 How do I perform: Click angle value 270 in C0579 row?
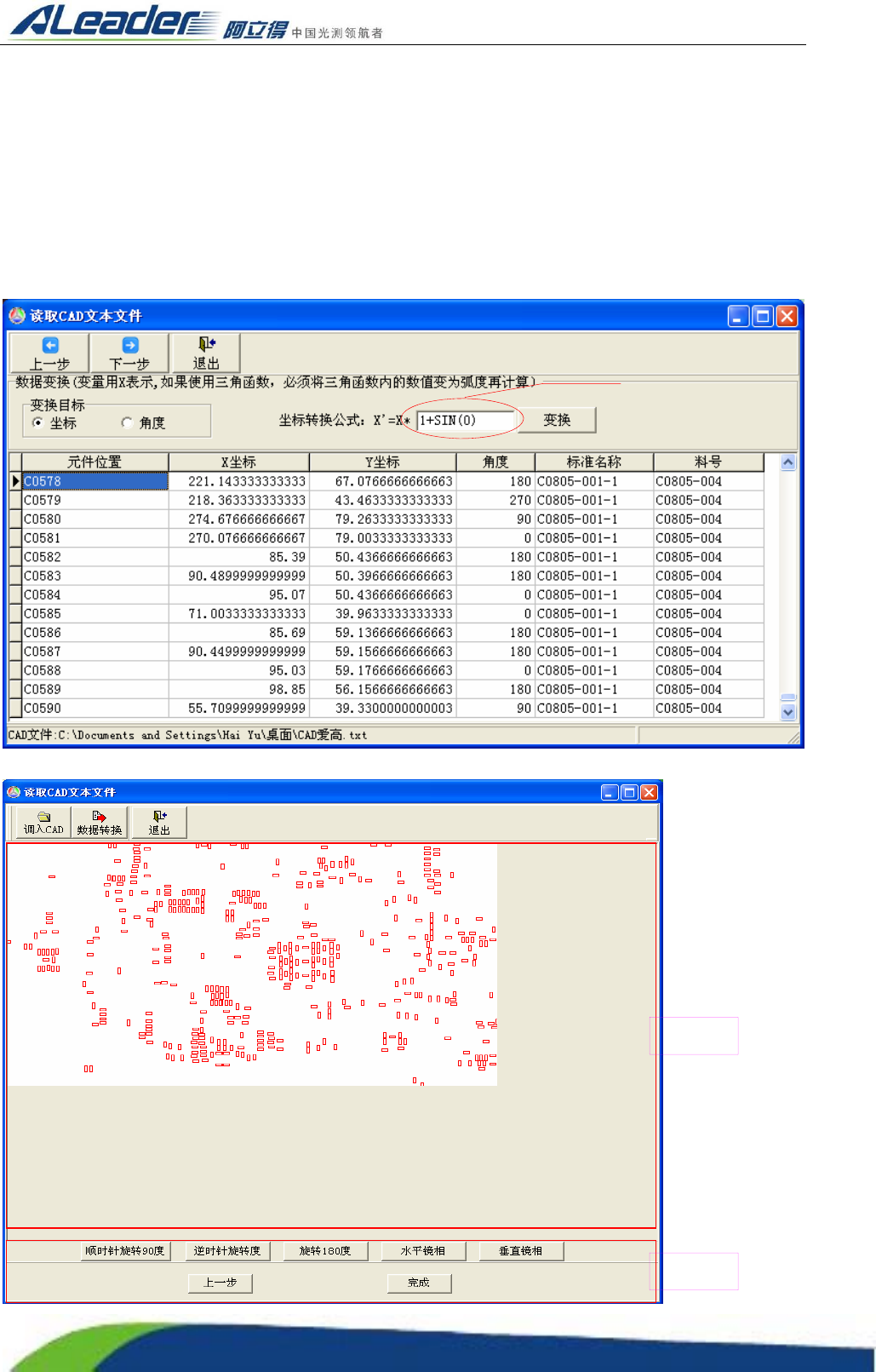click(495, 500)
